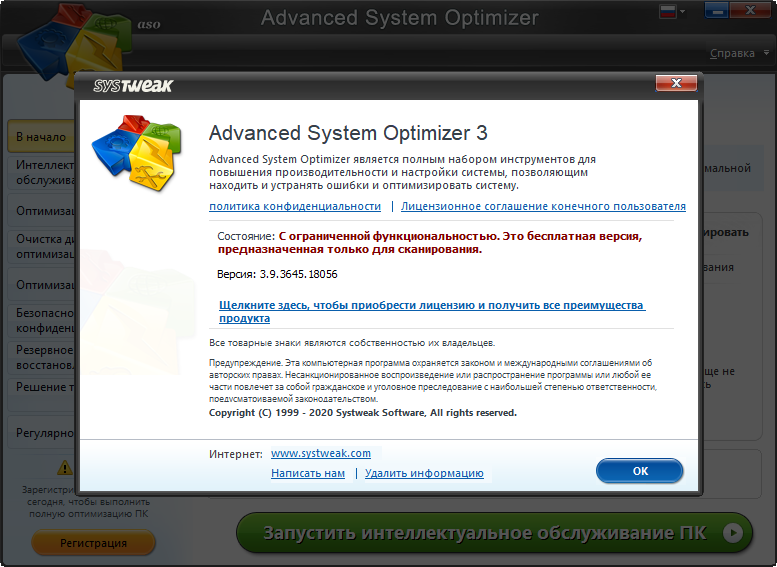This screenshot has height=567, width=777.
Task: Click Запустить интеллектуальное обслуживание ПК button
Action: pos(494,533)
